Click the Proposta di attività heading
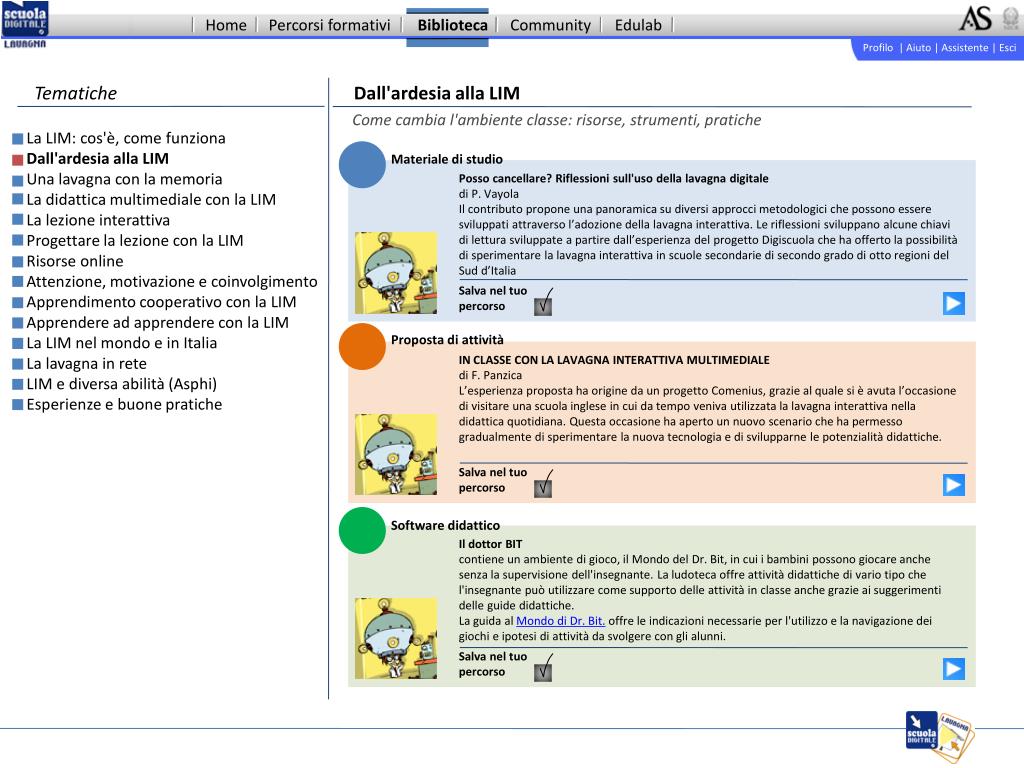 pyautogui.click(x=447, y=340)
